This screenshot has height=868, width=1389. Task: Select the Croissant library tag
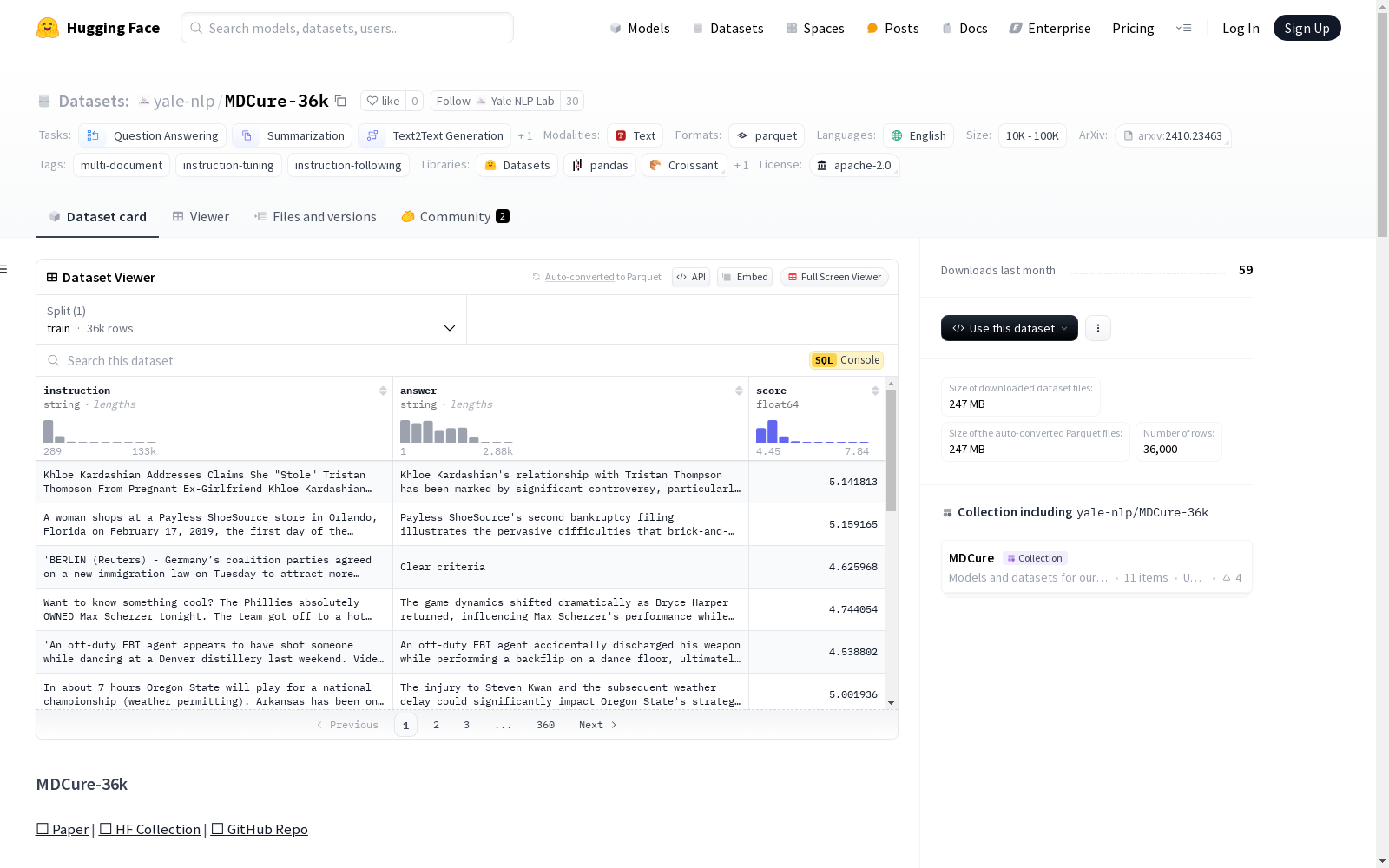click(x=684, y=165)
